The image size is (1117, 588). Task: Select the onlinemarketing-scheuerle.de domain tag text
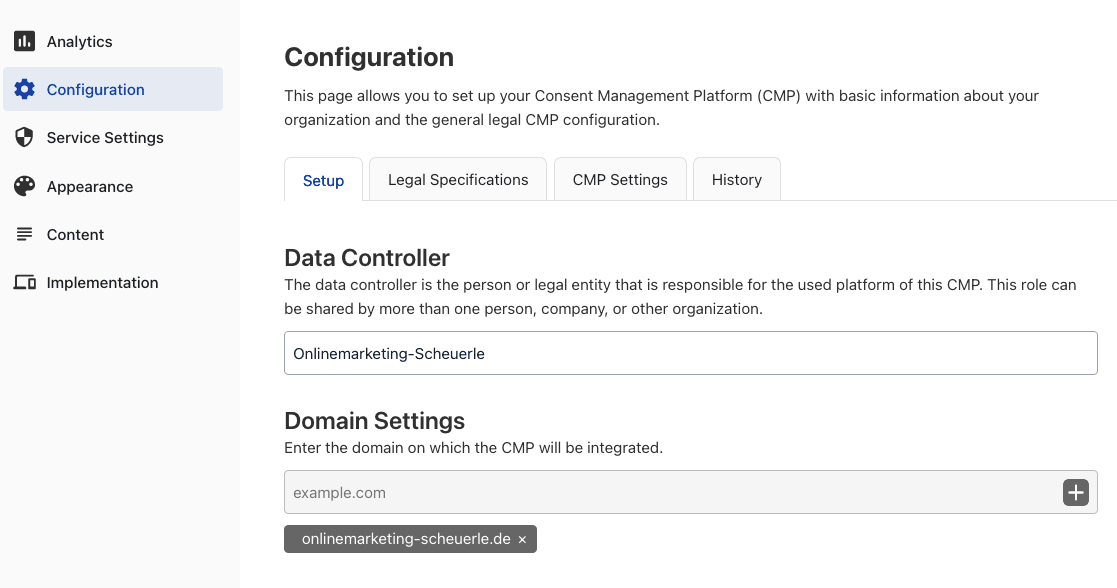406,539
